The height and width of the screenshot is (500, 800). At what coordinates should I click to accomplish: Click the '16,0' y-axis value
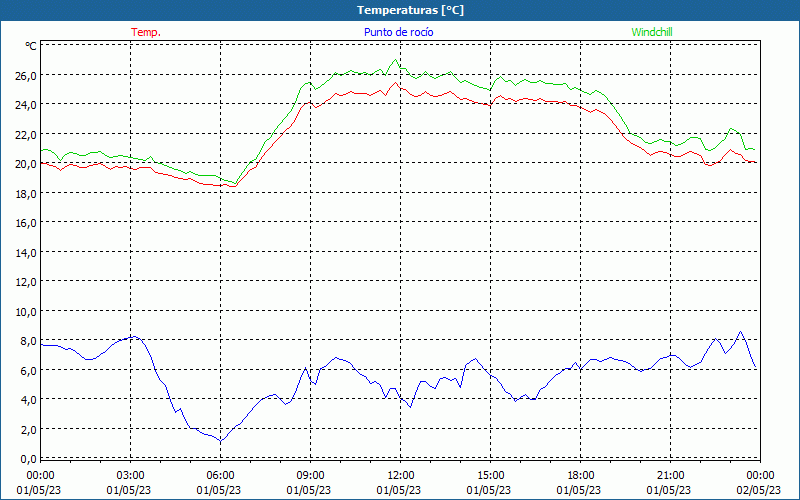26,223
